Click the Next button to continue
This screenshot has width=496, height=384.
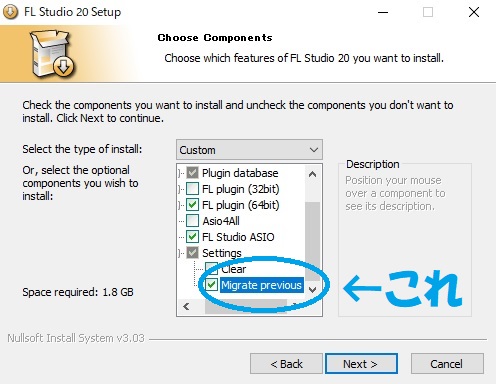(361, 364)
